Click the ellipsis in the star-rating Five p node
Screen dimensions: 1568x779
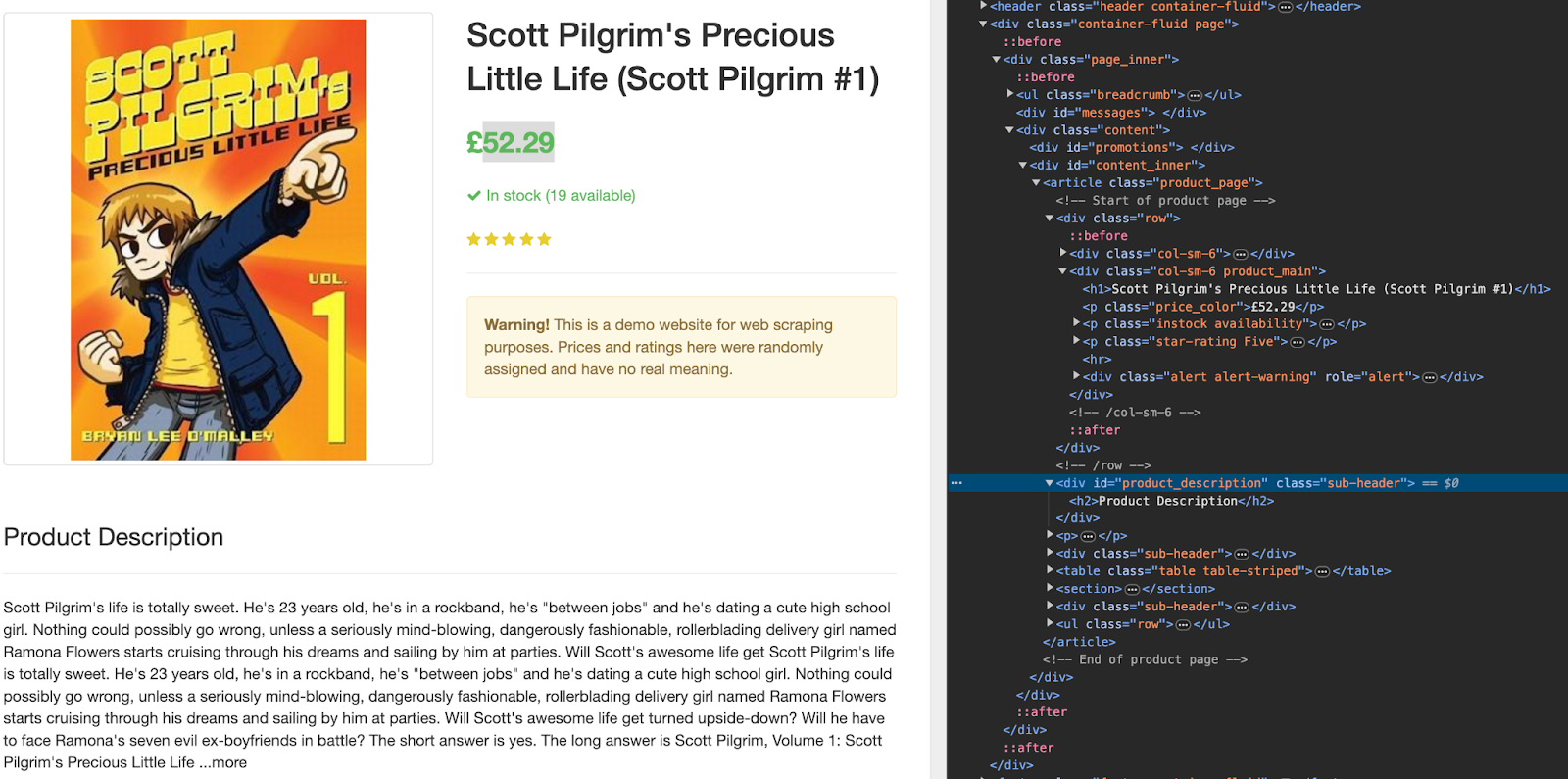click(1298, 342)
